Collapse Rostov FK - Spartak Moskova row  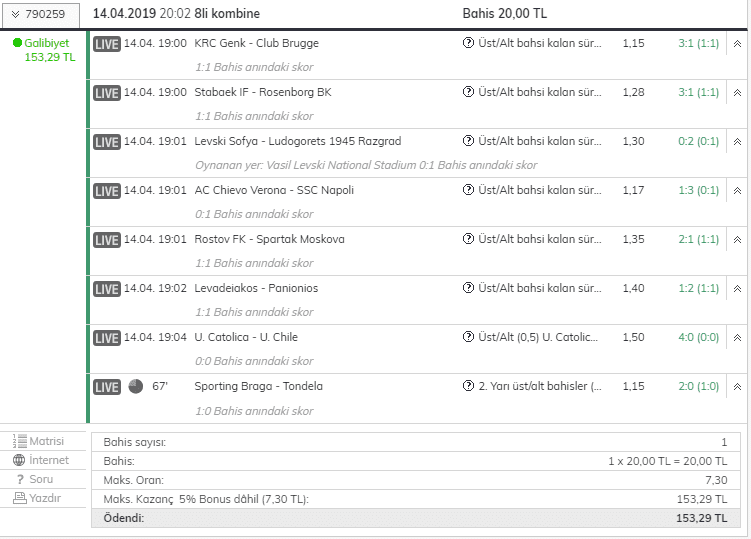[737, 240]
